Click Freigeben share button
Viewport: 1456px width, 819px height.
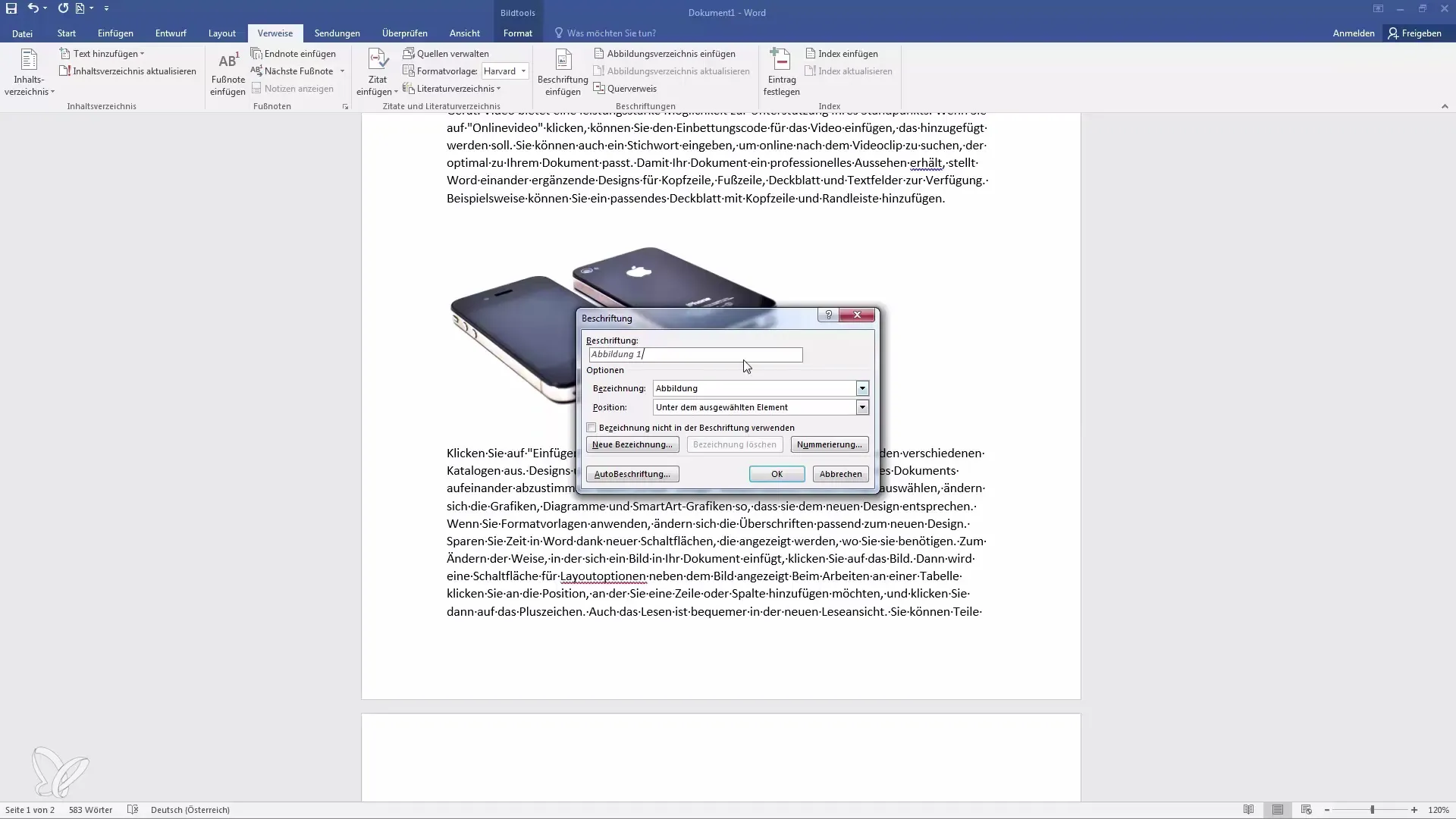click(x=1415, y=33)
